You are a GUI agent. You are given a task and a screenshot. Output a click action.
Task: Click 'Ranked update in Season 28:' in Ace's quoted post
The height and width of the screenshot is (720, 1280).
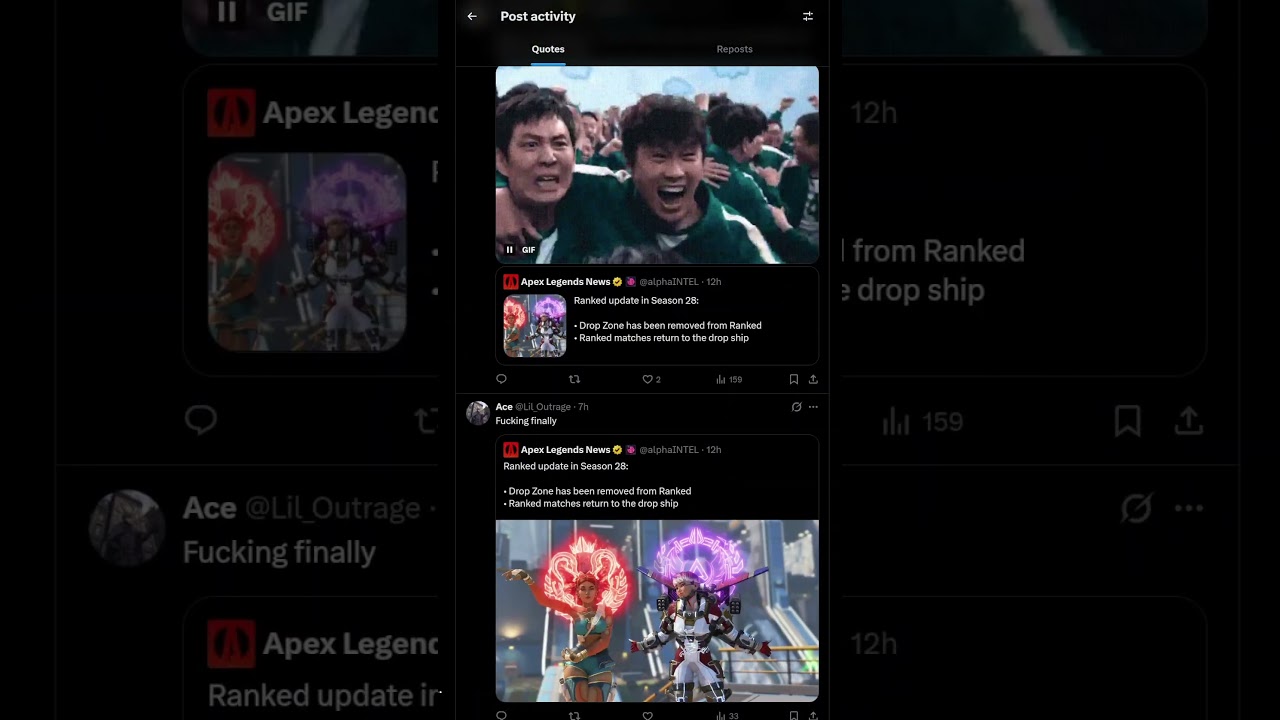tap(566, 466)
